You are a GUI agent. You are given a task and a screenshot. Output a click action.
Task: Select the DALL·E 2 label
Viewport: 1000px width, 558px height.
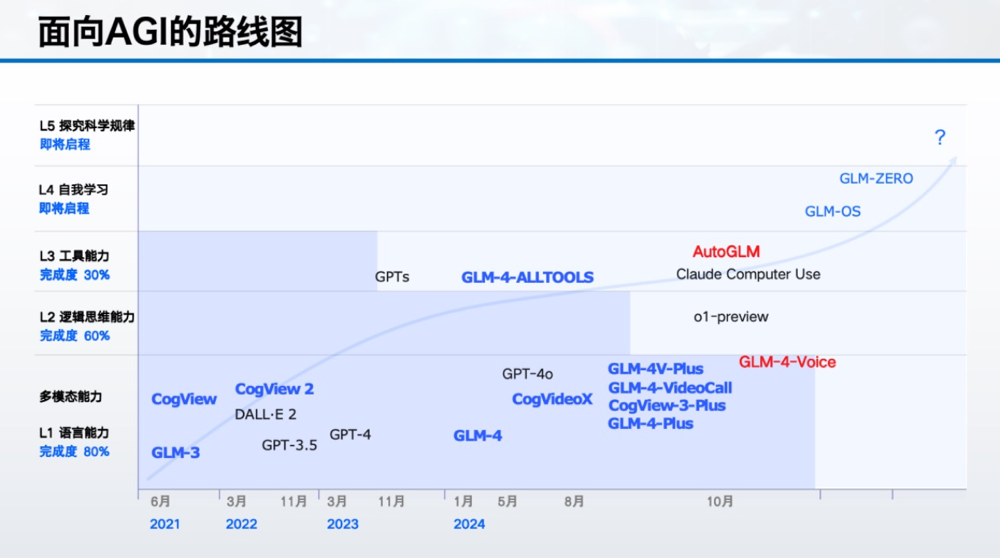265,415
